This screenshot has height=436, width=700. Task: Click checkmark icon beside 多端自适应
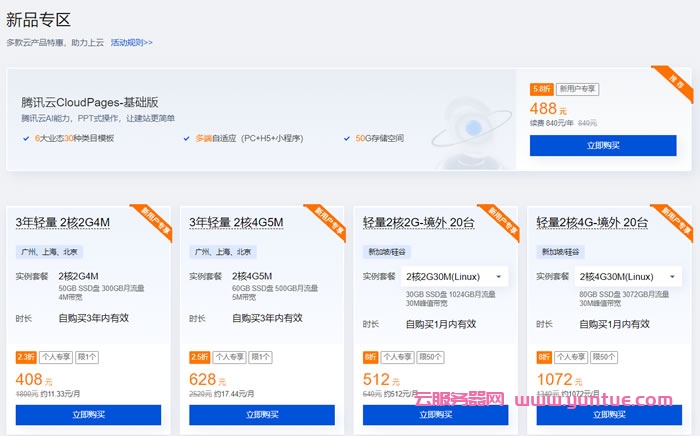click(x=186, y=138)
